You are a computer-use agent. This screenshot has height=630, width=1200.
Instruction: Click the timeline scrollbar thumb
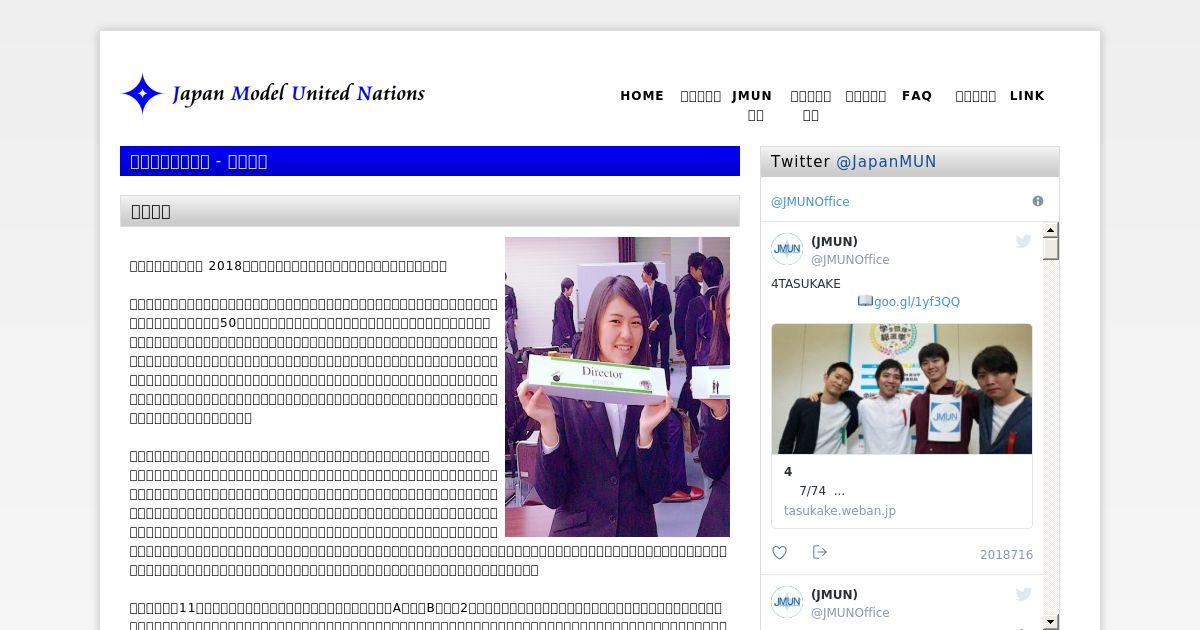1051,249
